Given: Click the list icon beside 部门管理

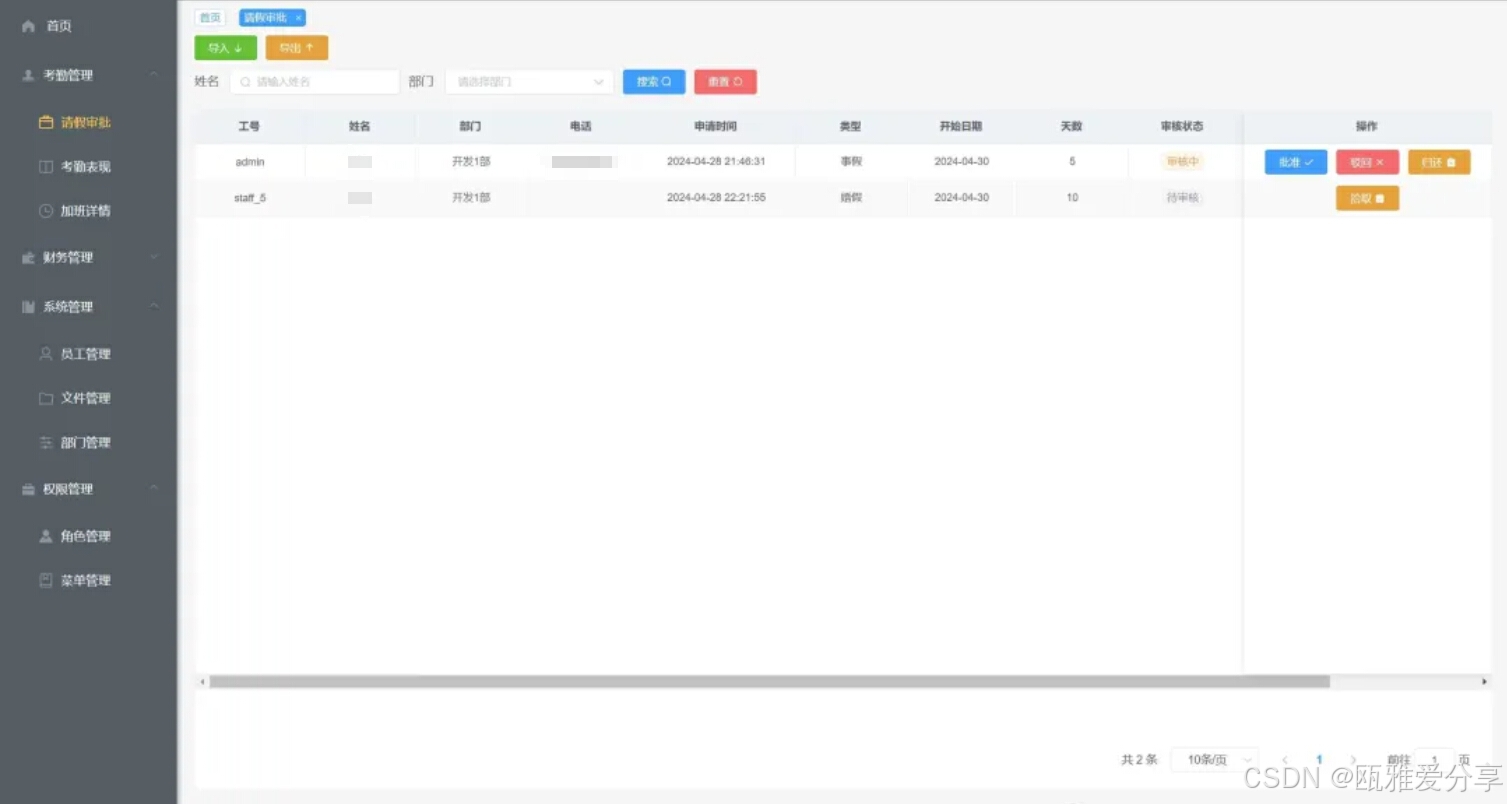Looking at the screenshot, I should coord(44,442).
